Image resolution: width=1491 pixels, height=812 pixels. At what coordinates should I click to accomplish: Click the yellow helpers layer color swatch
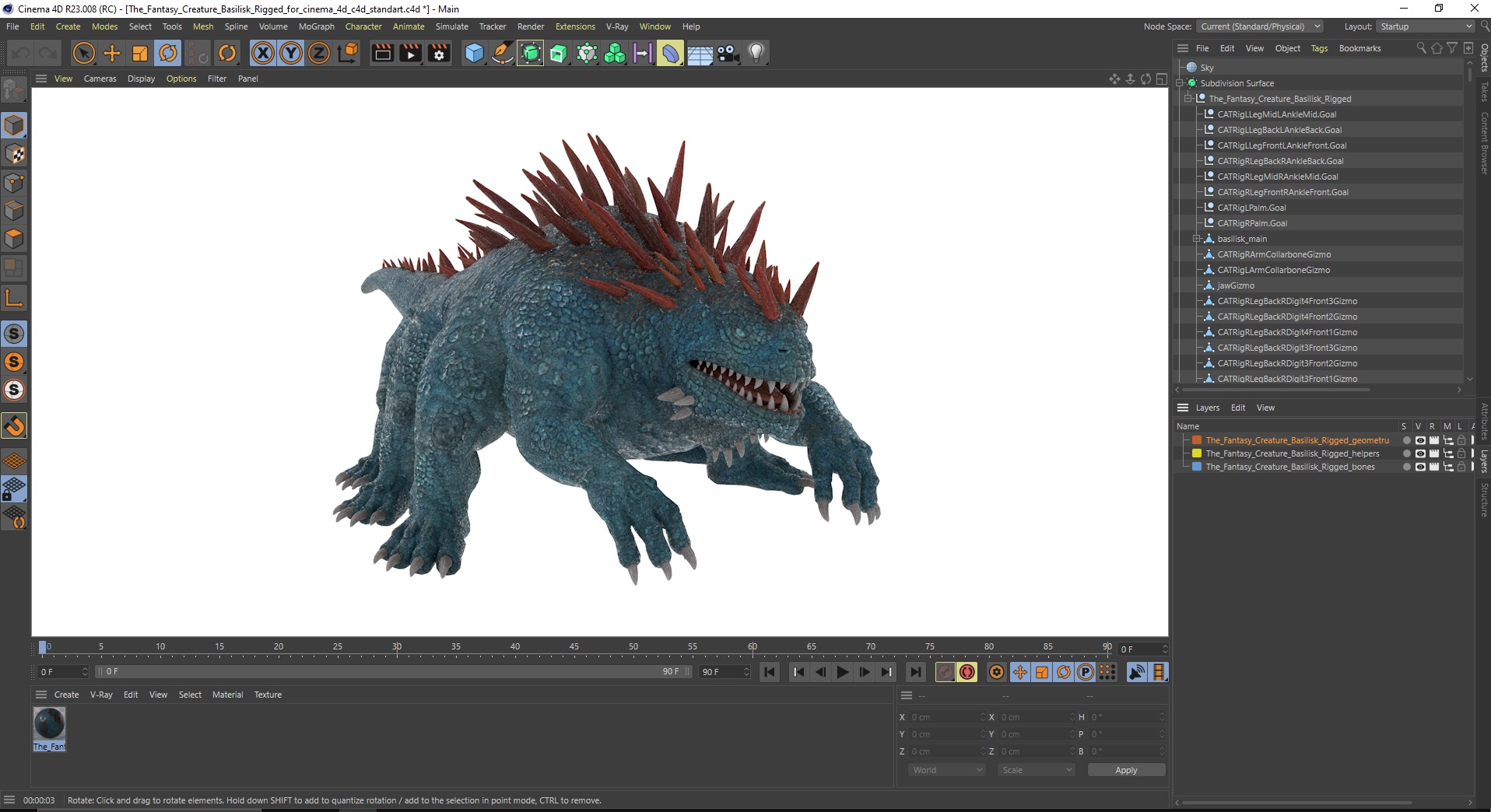coord(1197,453)
